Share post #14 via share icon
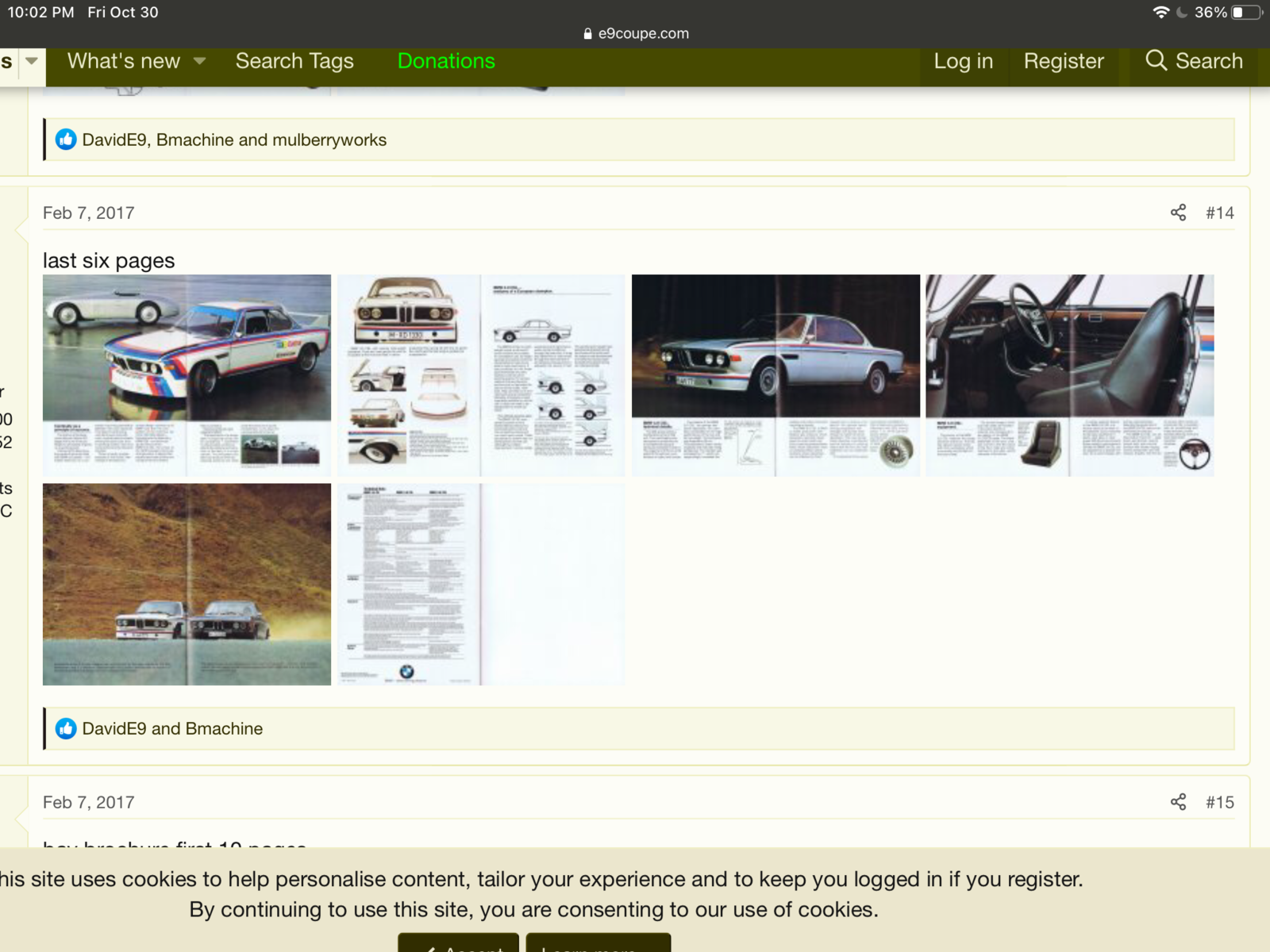This screenshot has width=1270, height=952. [1179, 213]
